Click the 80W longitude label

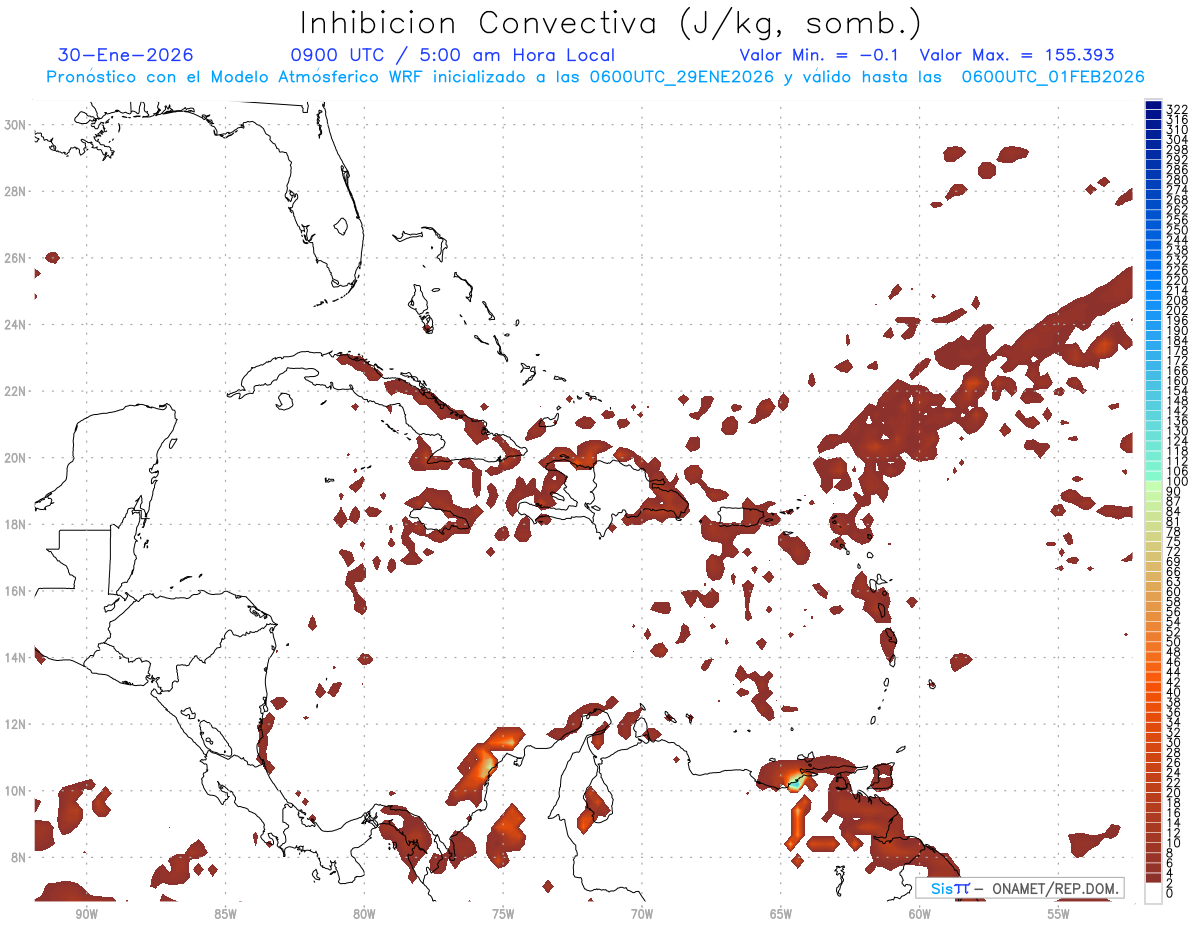pos(364,915)
